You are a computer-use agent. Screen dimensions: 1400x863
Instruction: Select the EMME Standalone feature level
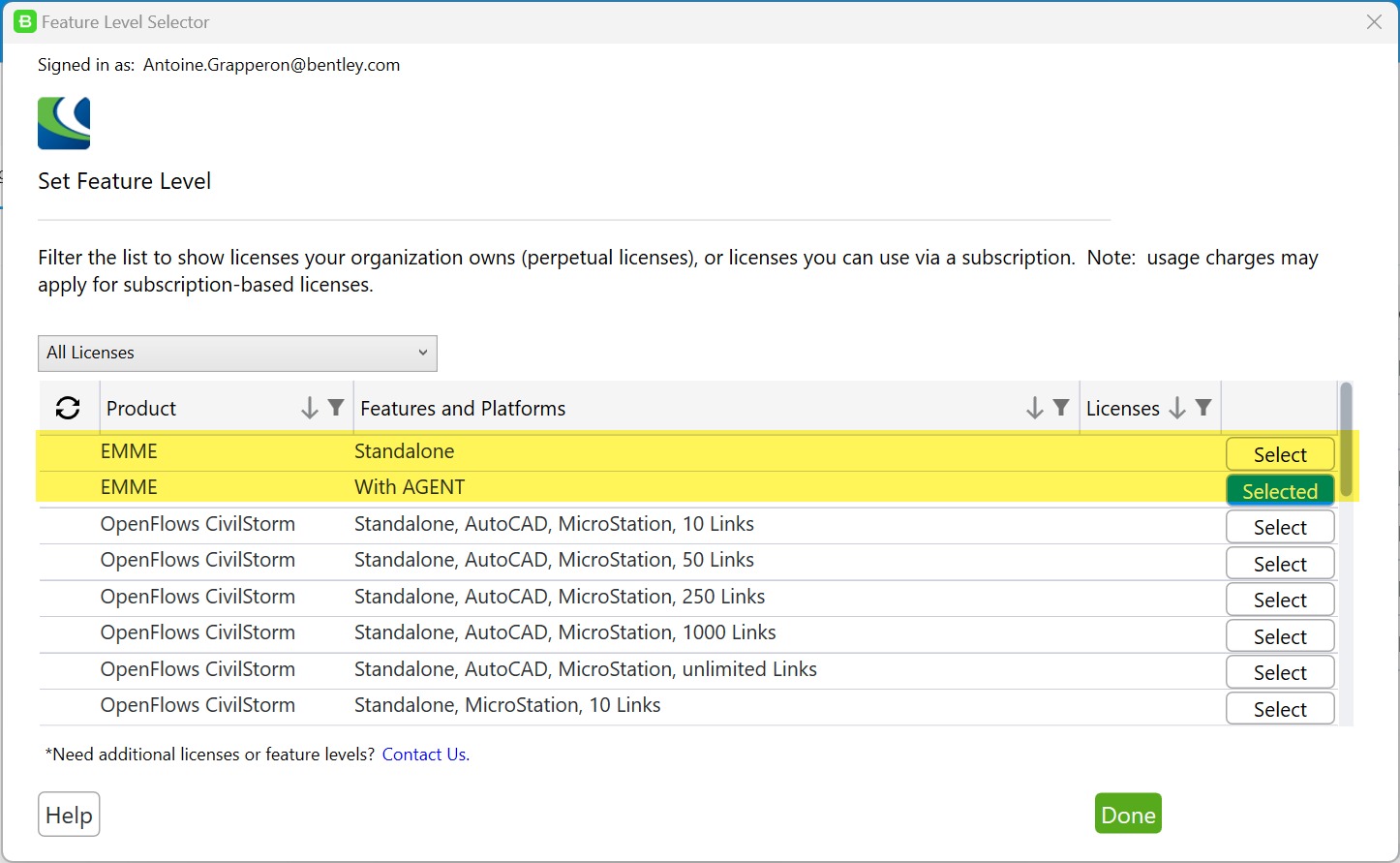pos(1280,453)
